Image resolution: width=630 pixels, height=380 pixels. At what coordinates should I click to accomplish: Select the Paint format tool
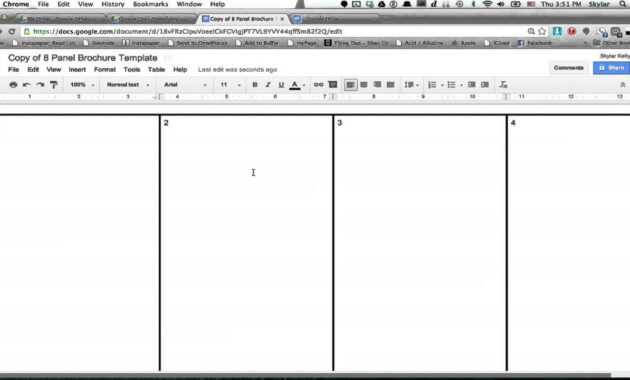(x=53, y=85)
